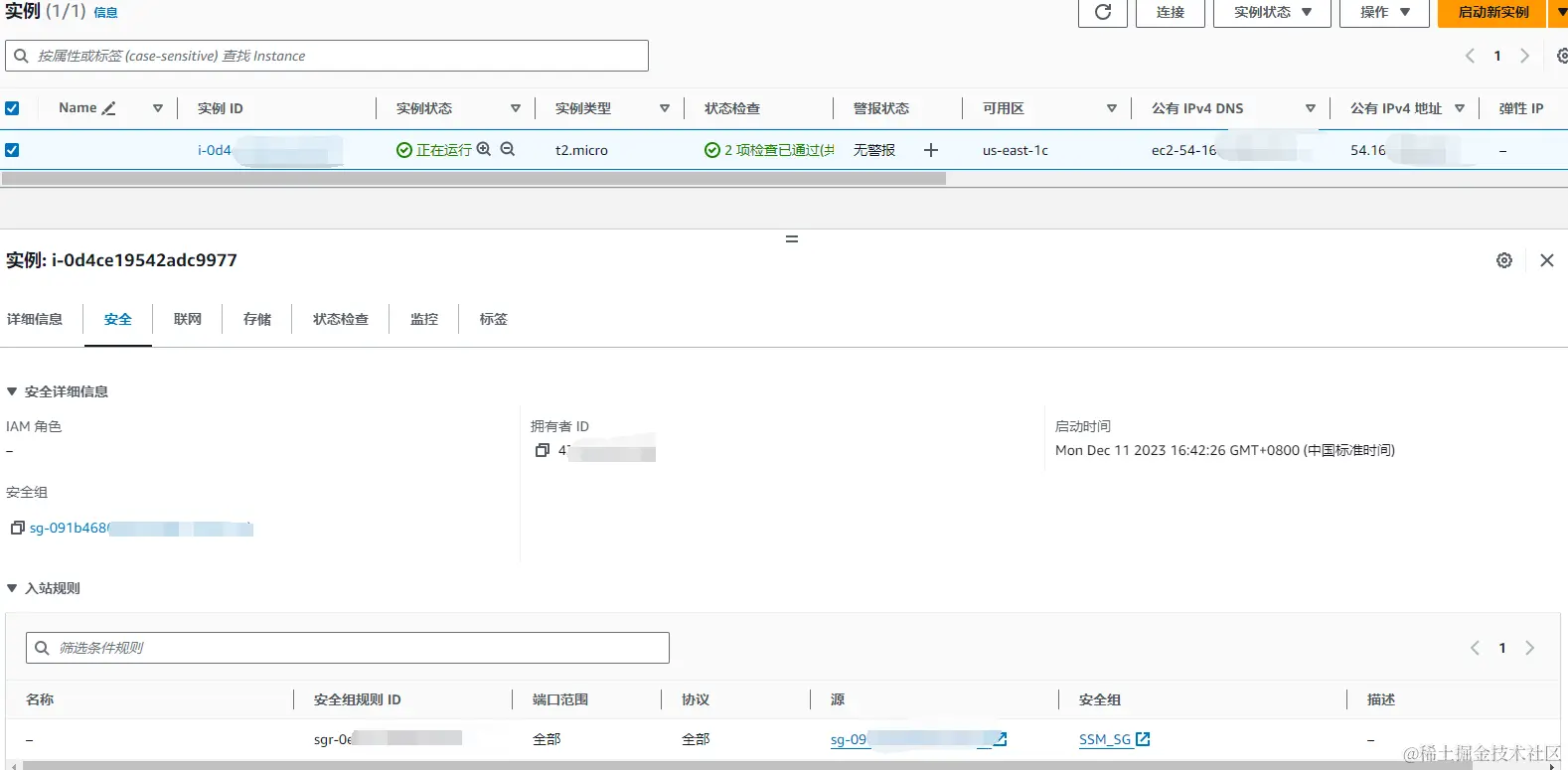1568x770 pixels.
Task: Open the 存储 tab
Action: pyautogui.click(x=257, y=319)
